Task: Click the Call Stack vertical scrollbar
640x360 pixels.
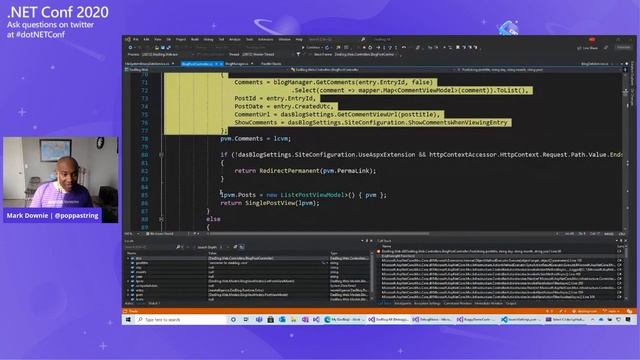Action: 625,273
